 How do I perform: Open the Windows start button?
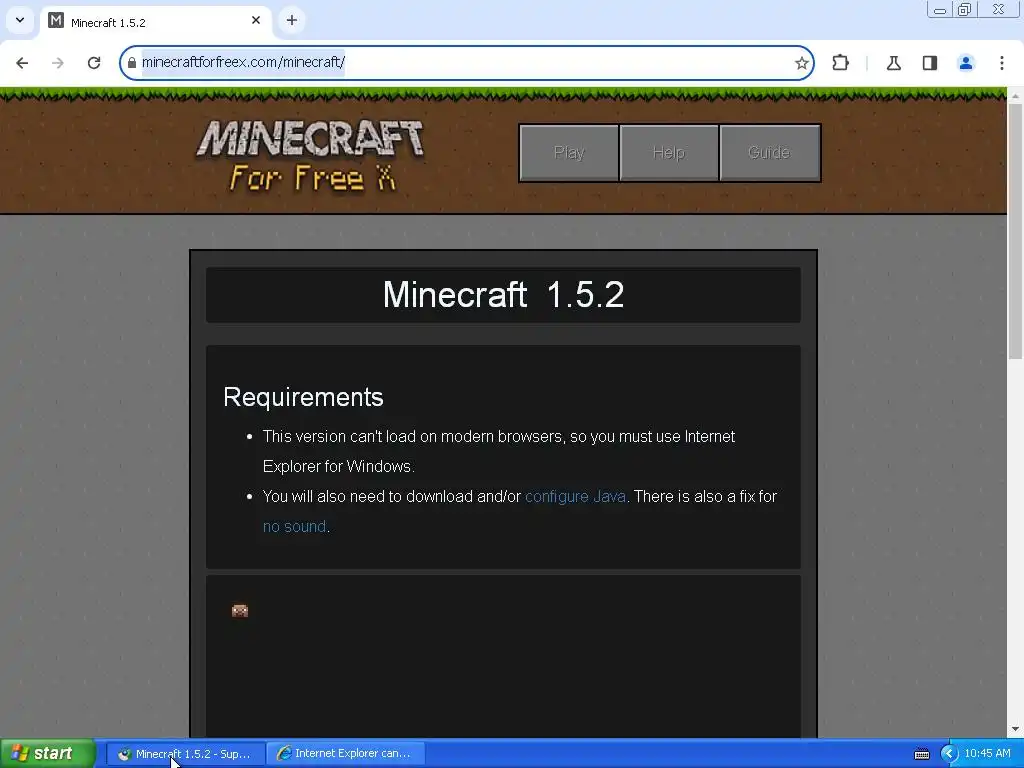point(47,753)
